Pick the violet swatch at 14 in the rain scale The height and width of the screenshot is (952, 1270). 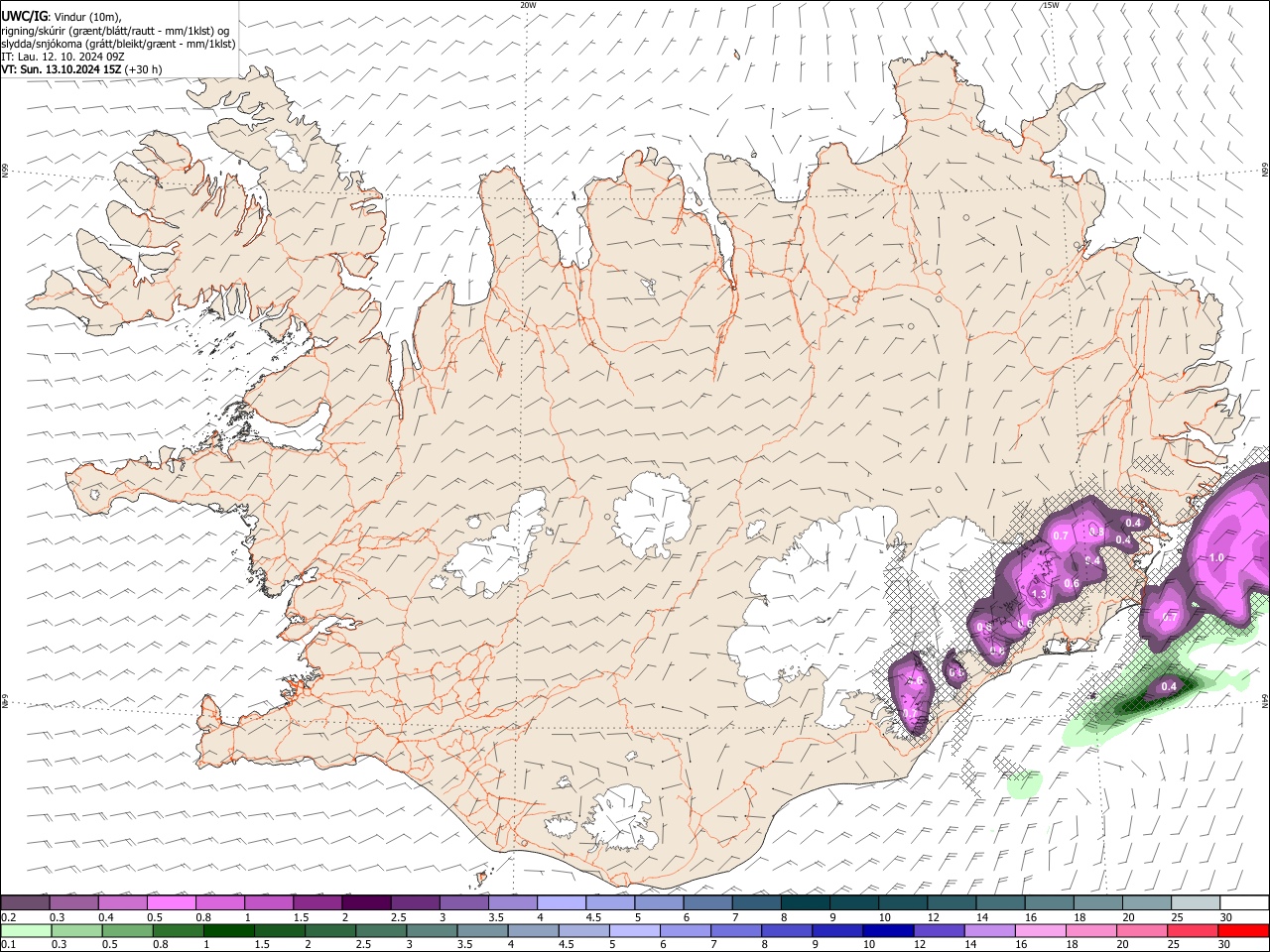click(x=989, y=930)
